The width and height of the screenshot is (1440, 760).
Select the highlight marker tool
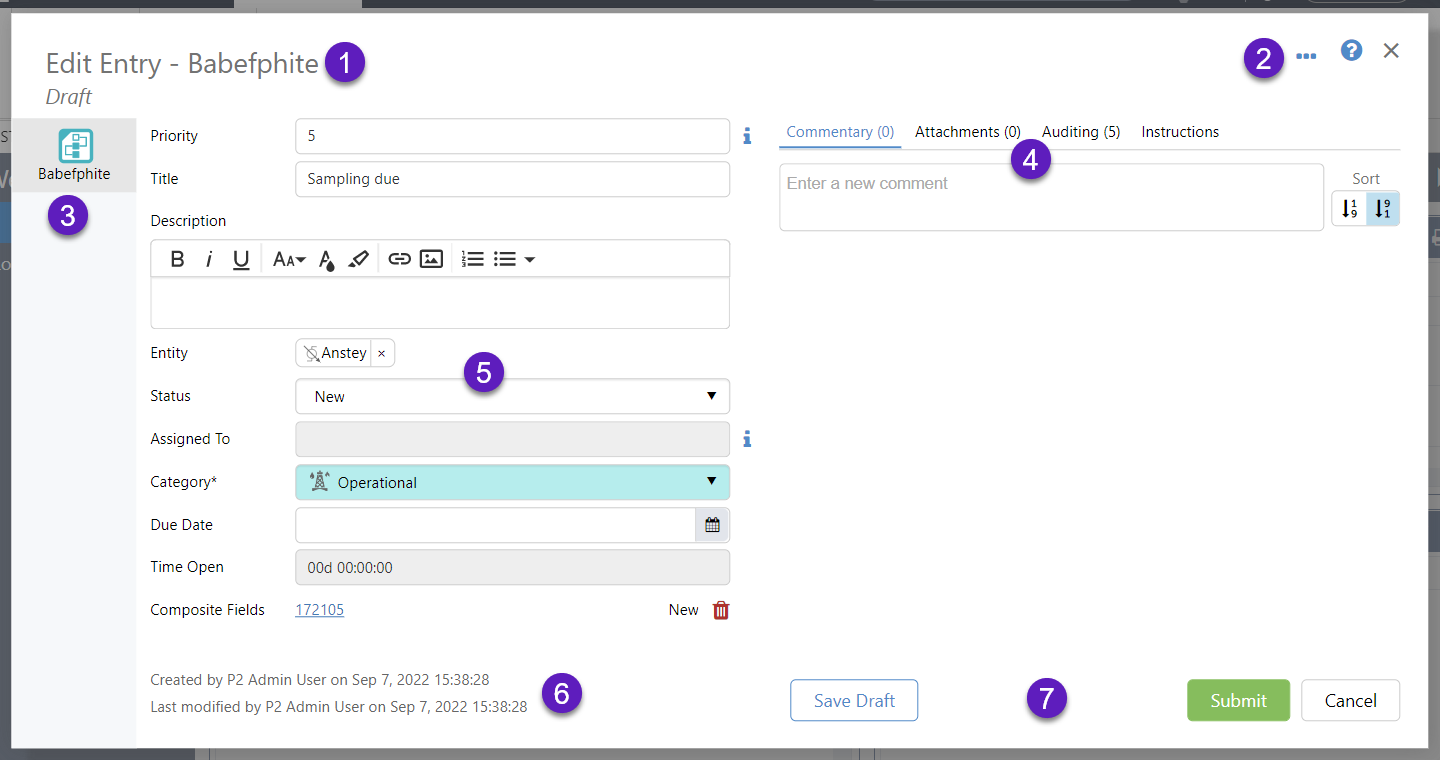tap(358, 259)
